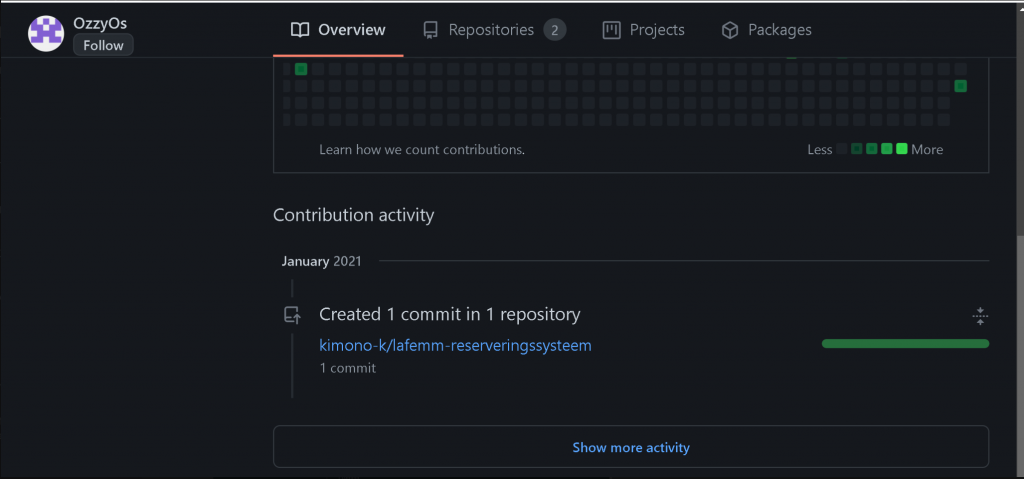Click Learn how we count contributions link
The height and width of the screenshot is (479, 1024).
(422, 150)
